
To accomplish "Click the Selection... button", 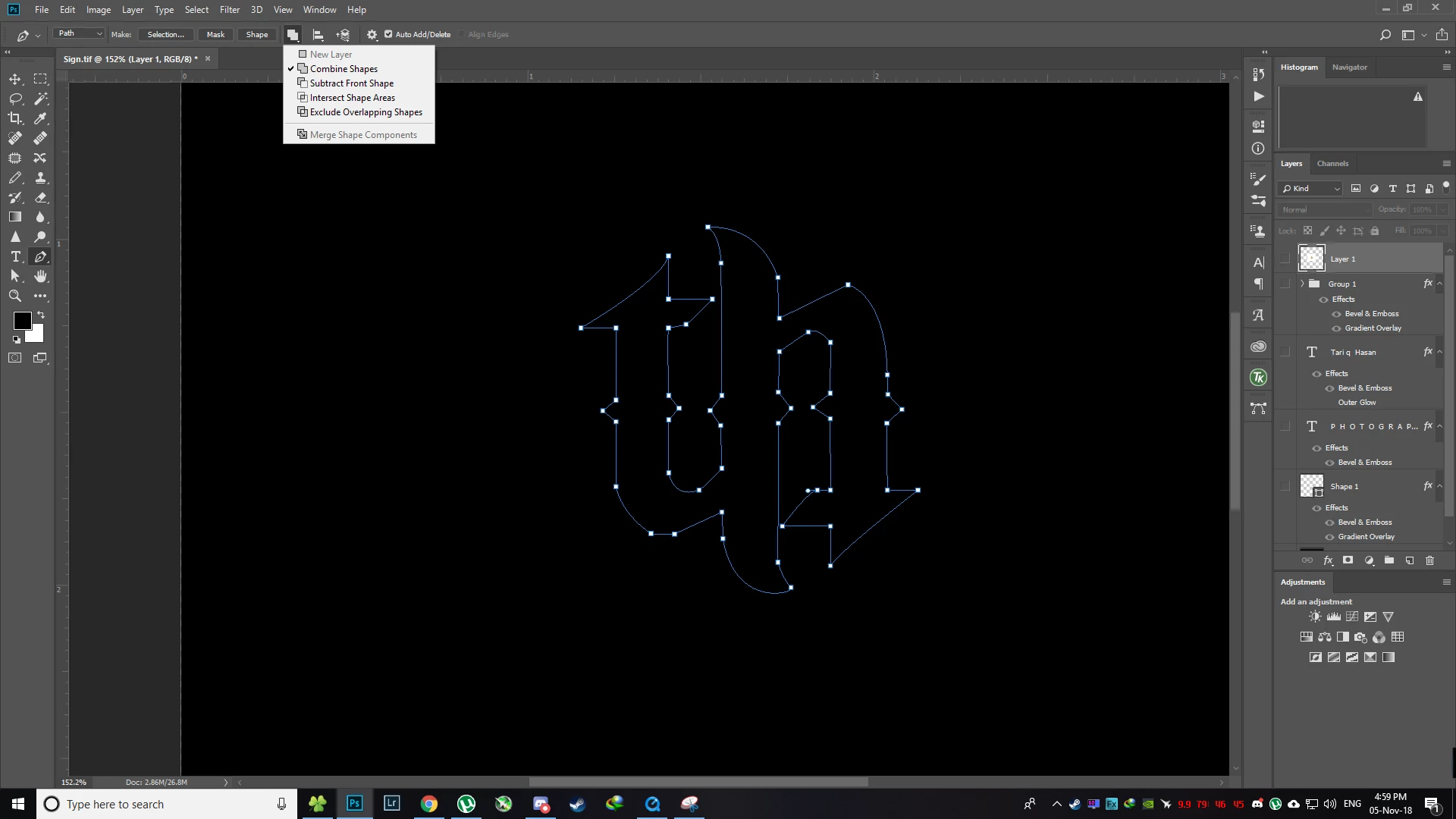I will [165, 35].
